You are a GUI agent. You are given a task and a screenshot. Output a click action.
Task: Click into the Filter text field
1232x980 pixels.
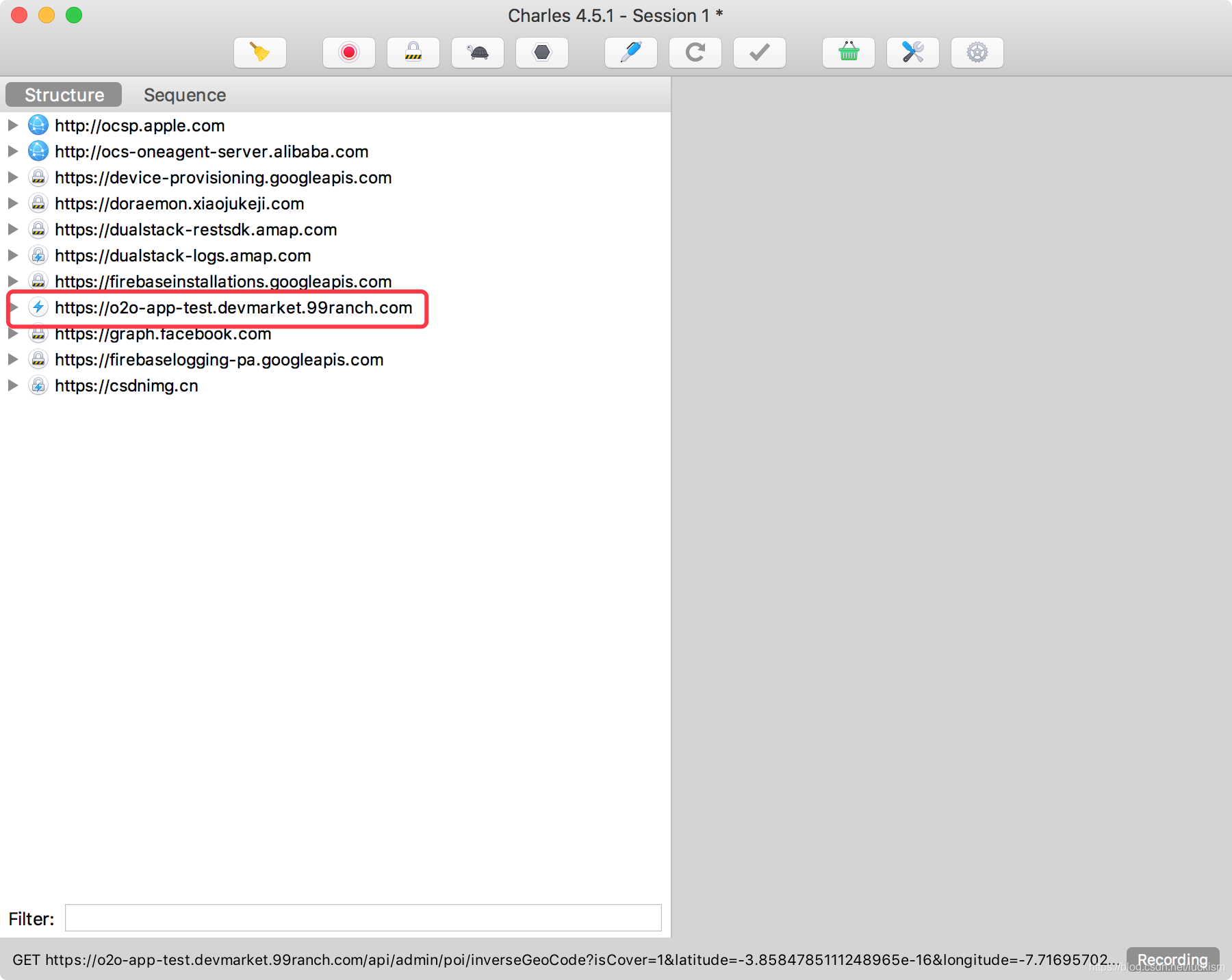pyautogui.click(x=363, y=918)
